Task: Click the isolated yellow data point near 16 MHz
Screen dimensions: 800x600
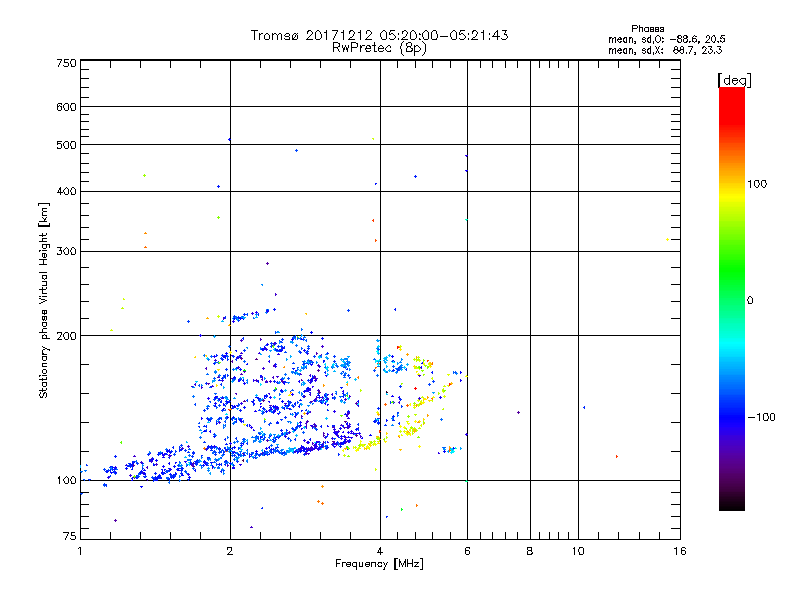Action: click(667, 239)
